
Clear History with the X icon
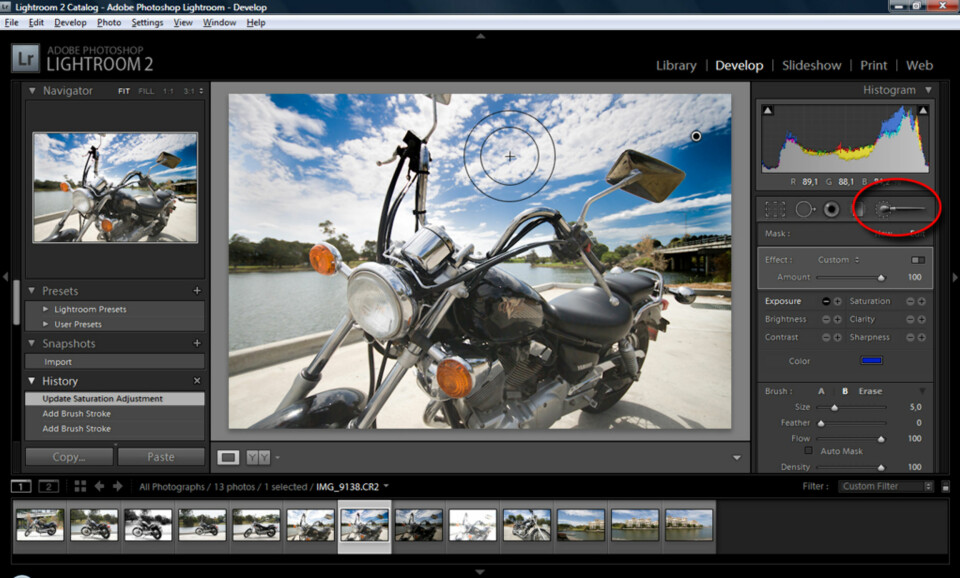coord(197,381)
